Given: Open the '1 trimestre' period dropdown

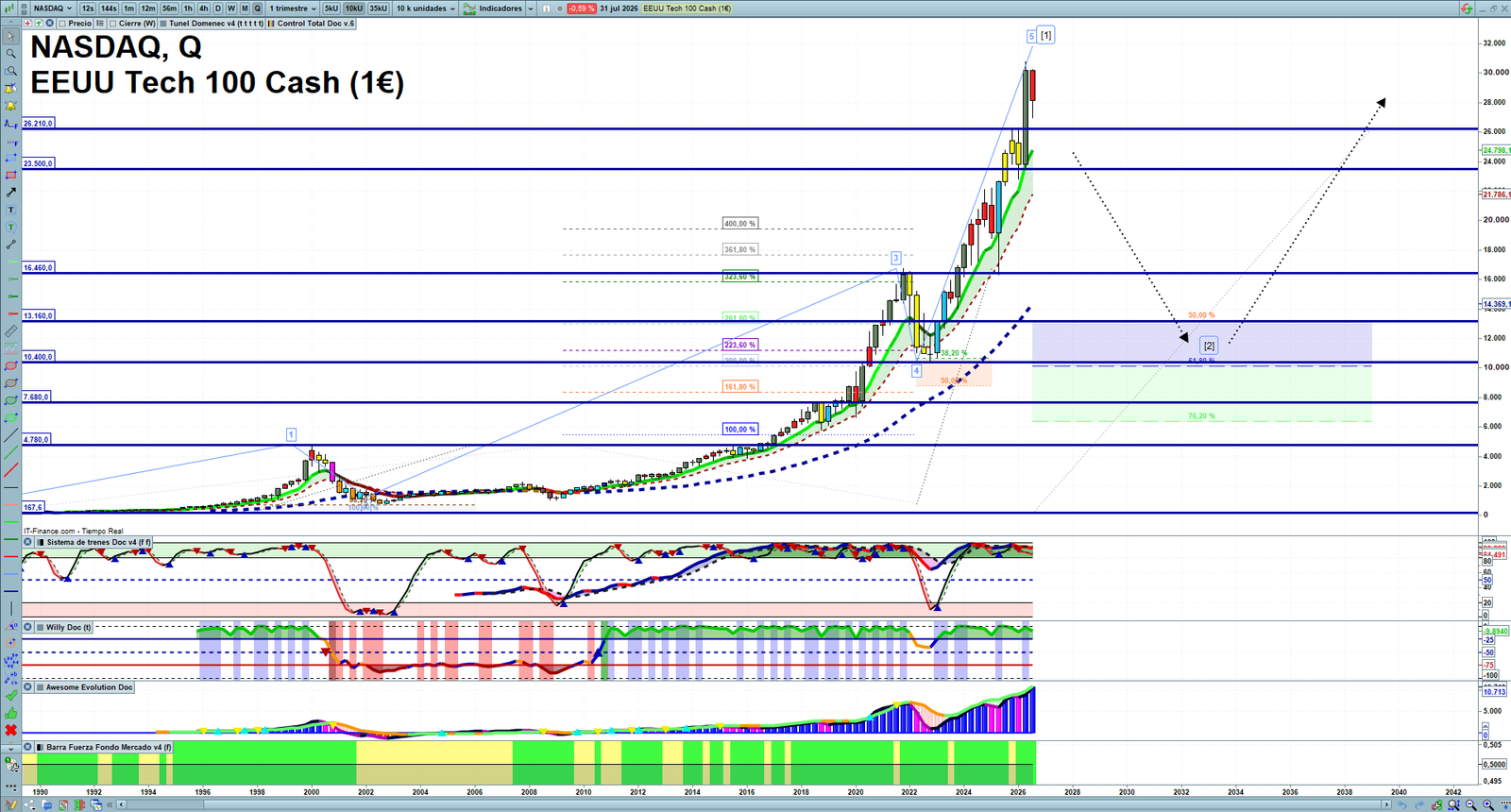Looking at the screenshot, I should coord(293,8).
